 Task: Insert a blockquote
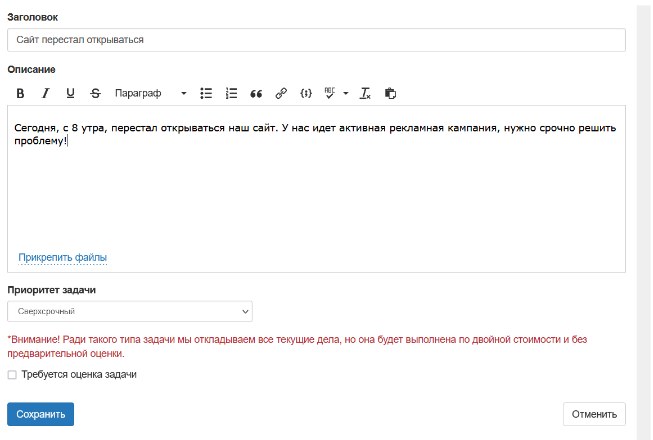(x=256, y=93)
